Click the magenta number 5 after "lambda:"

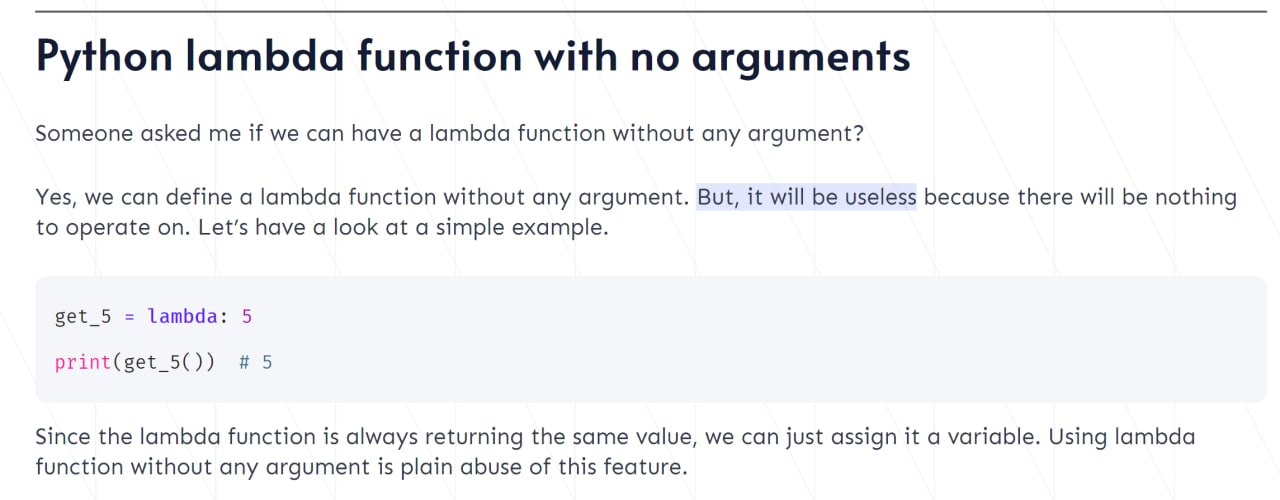pos(247,316)
